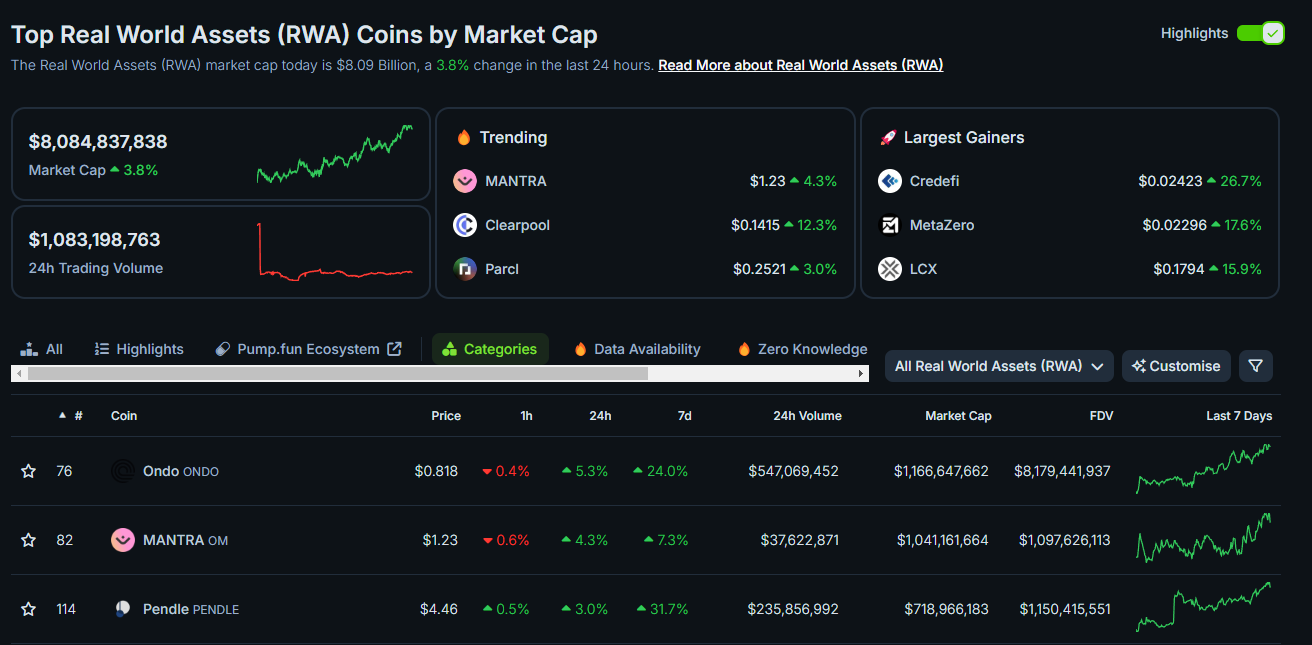Favorite Ondo with its star icon
Screen dimensions: 1312x645
point(28,471)
